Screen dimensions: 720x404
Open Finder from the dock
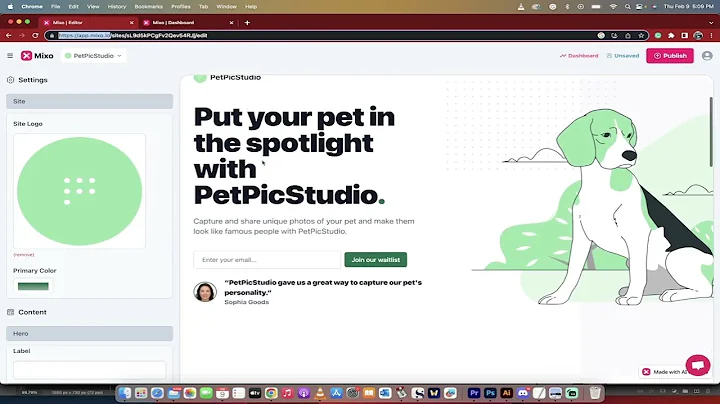coord(124,393)
